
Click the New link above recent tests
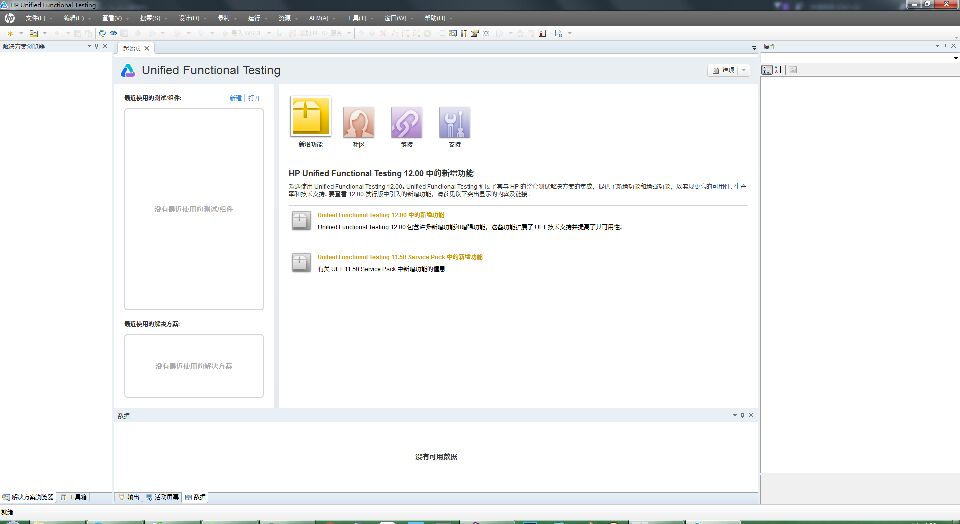point(235,98)
